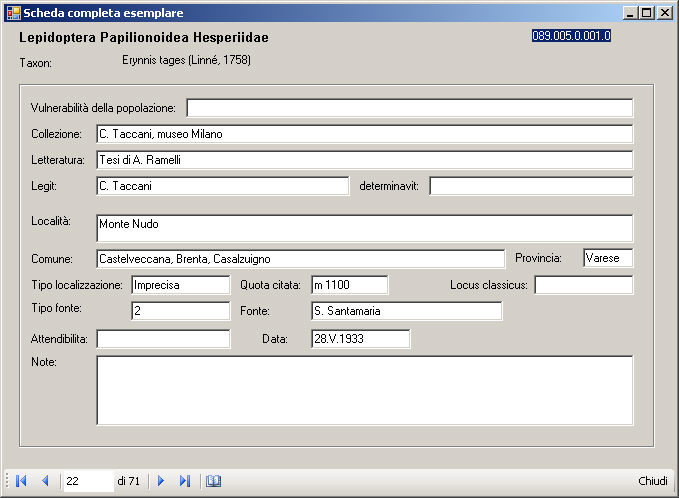Screen dimensions: 679x498
Task: Click the Letteratura field with Tesi di A. Ramelli
Action: pos(365,160)
